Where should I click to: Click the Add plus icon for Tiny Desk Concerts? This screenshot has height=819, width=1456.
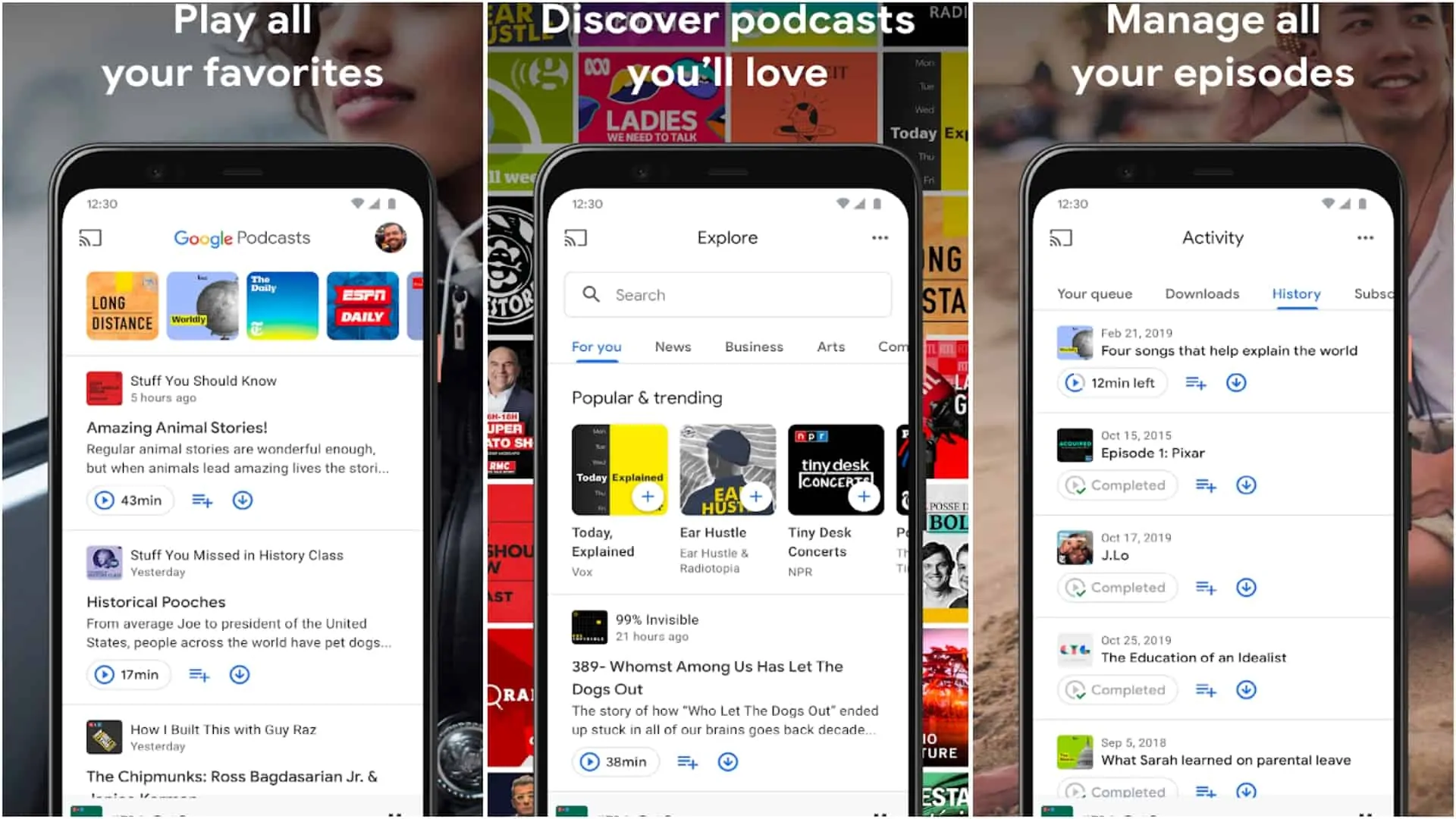pyautogui.click(x=862, y=497)
